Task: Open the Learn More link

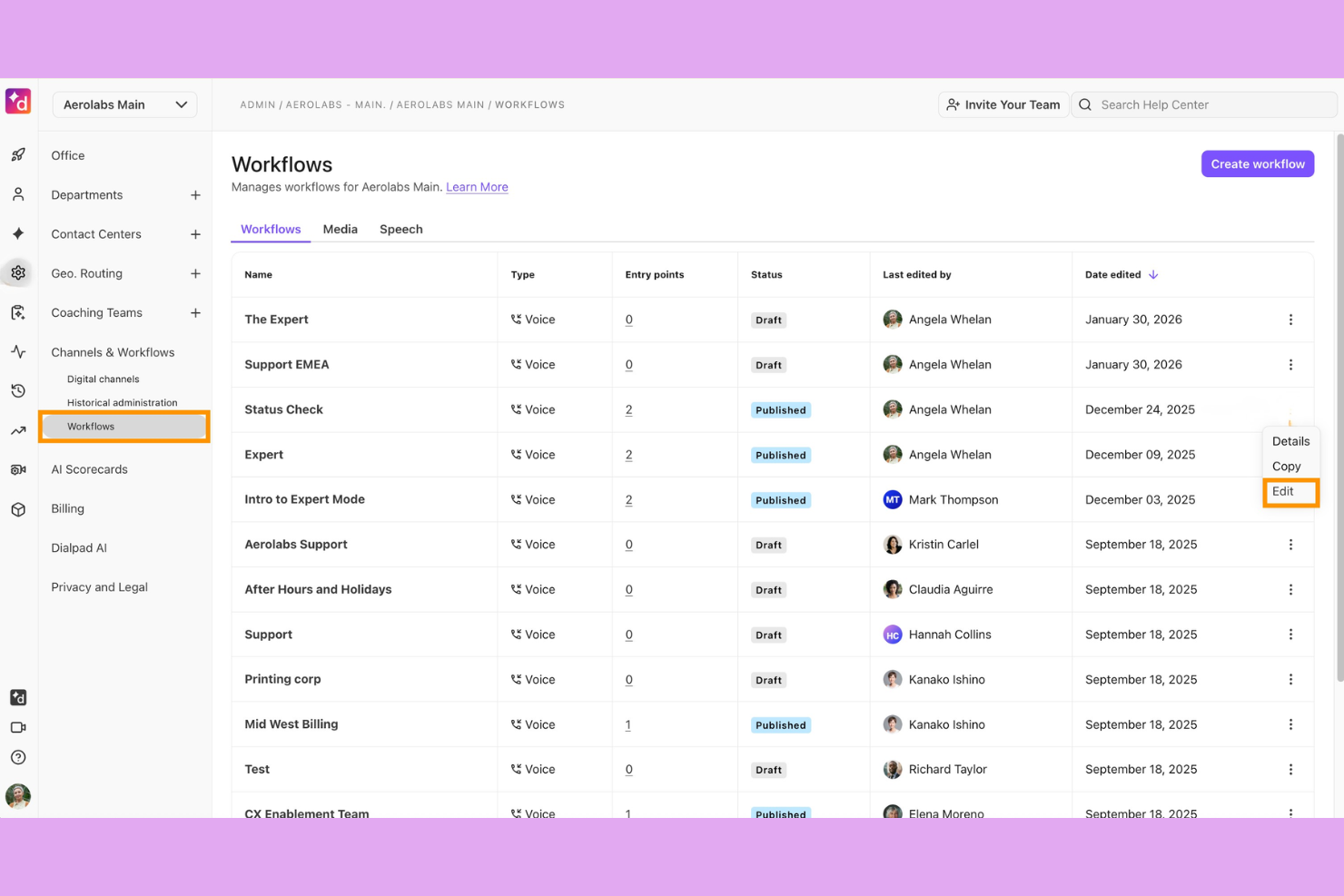Action: (477, 187)
